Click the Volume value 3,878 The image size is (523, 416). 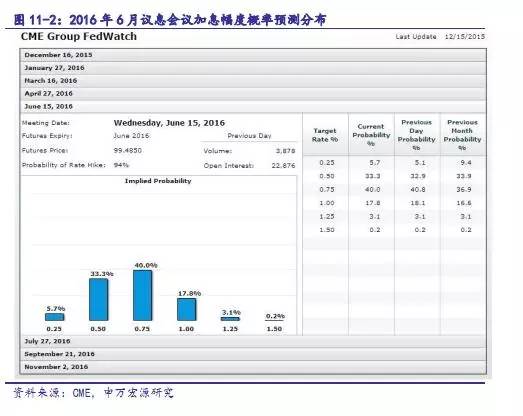(x=286, y=151)
